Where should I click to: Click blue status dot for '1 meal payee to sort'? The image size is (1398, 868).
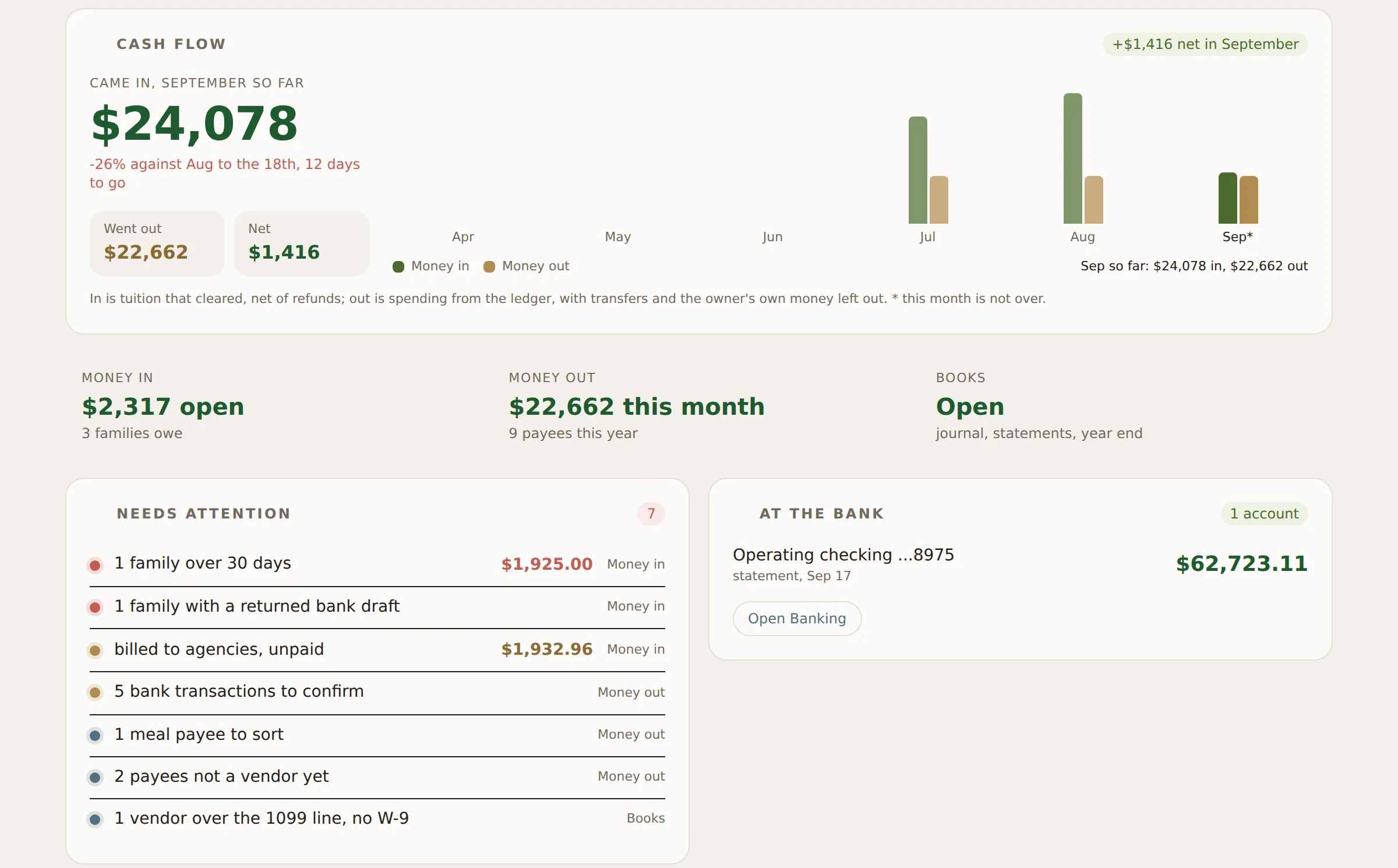tap(95, 736)
